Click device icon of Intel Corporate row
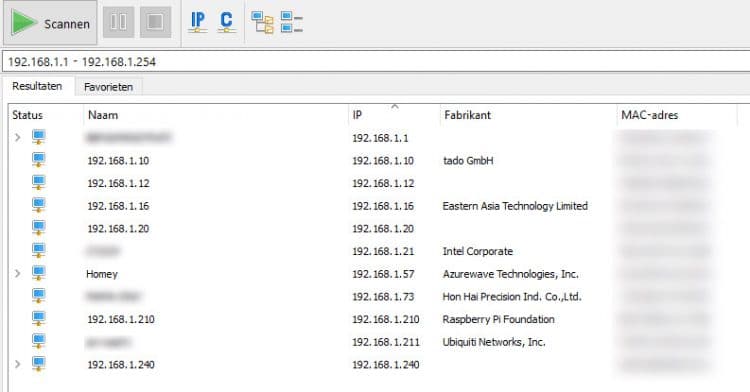 point(39,251)
